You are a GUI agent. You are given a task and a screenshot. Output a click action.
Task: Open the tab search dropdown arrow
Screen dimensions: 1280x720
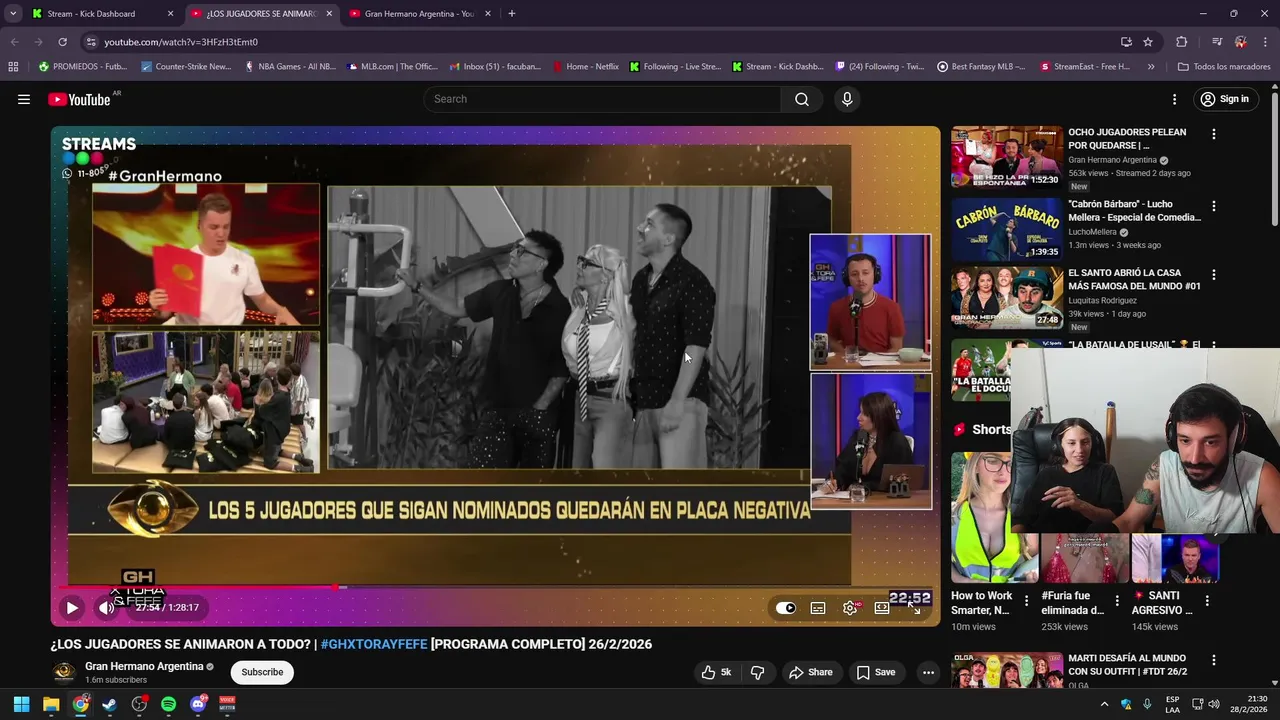pos(13,14)
